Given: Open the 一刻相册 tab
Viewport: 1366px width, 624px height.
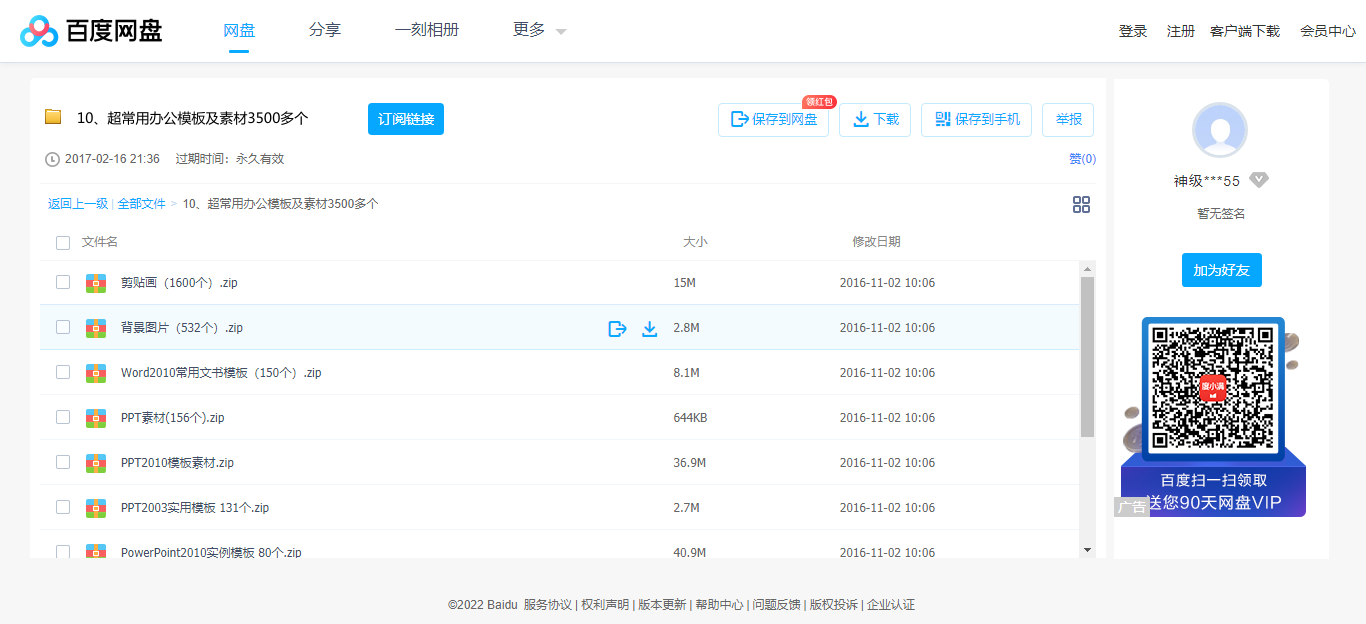Looking at the screenshot, I should [427, 30].
